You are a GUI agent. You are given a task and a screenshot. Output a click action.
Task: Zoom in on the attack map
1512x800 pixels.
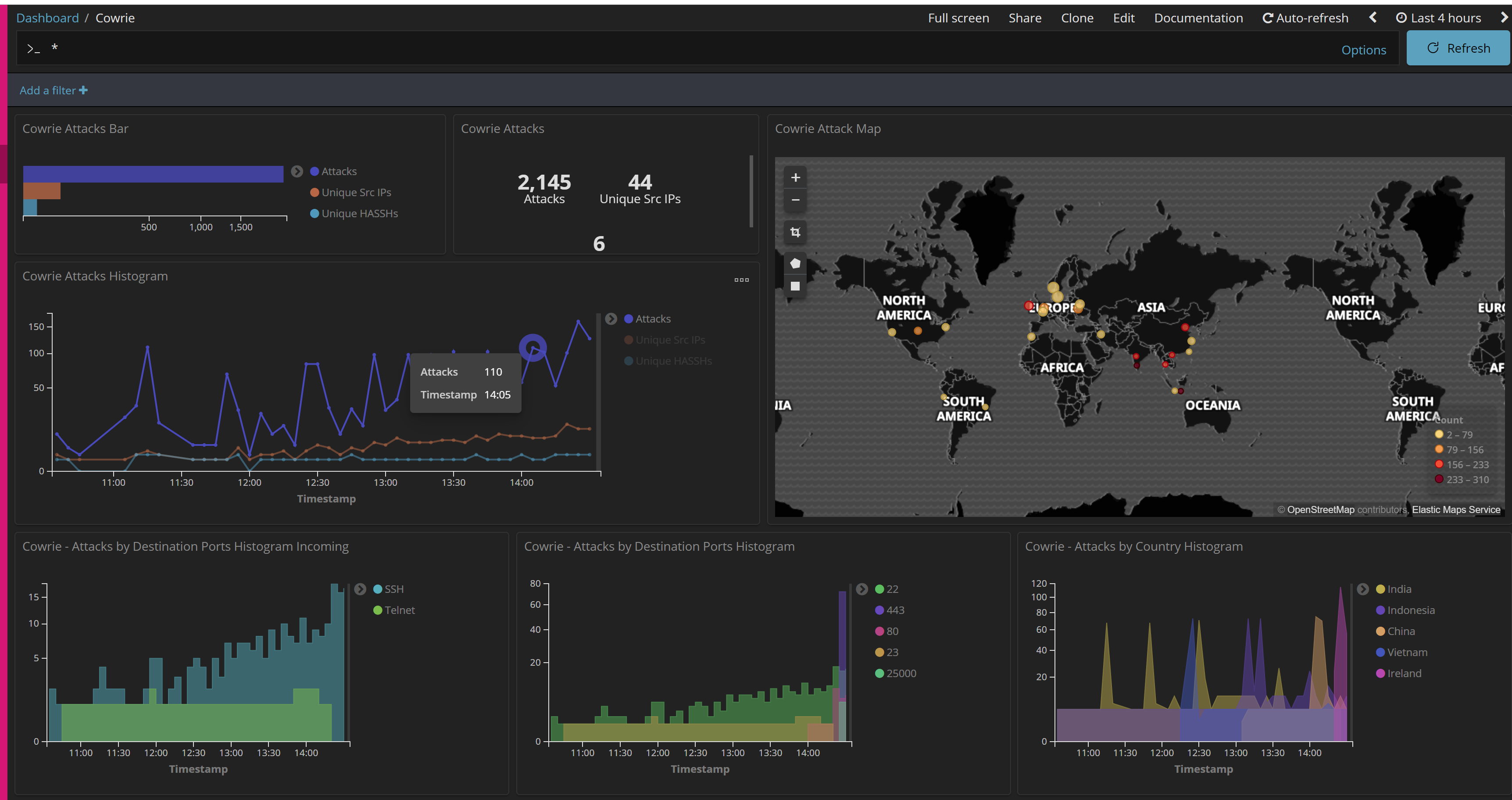[x=795, y=177]
